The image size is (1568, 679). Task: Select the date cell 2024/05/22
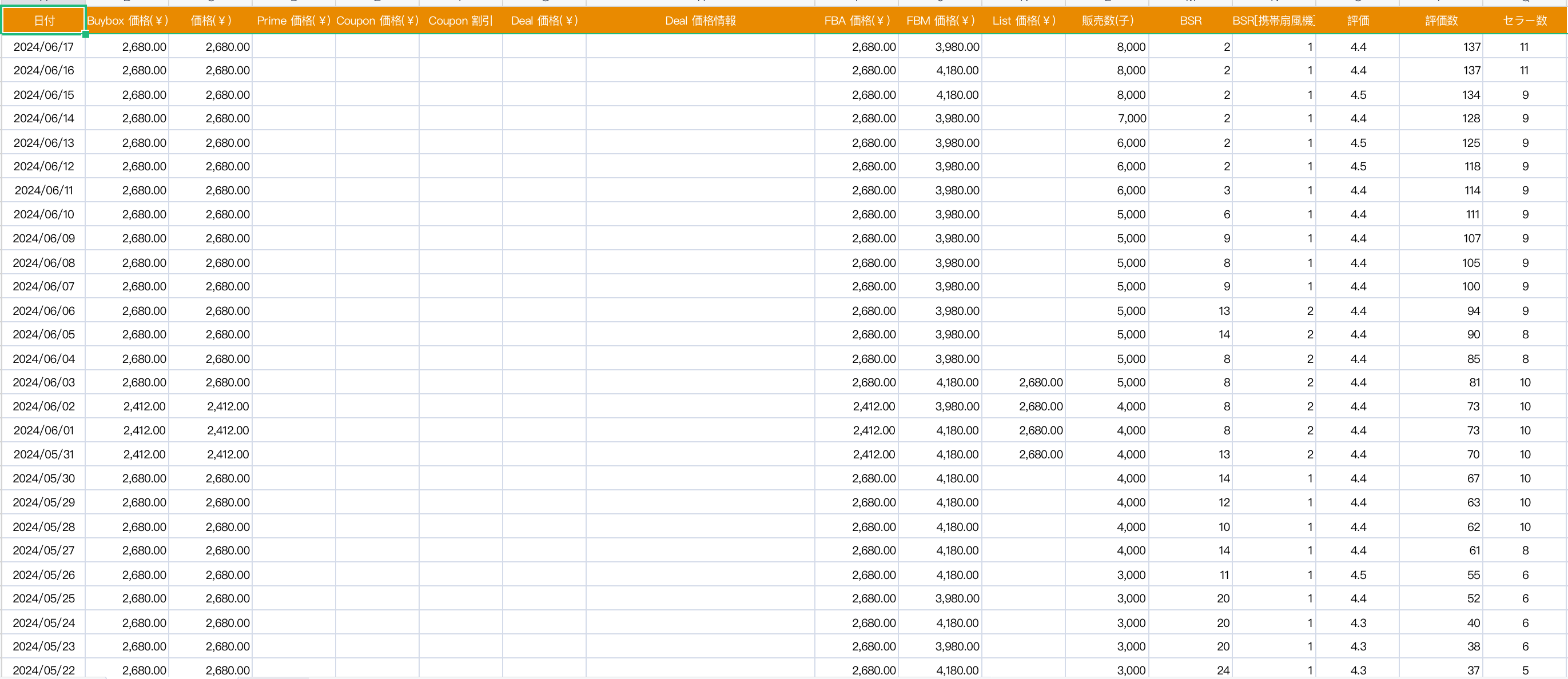click(x=43, y=670)
